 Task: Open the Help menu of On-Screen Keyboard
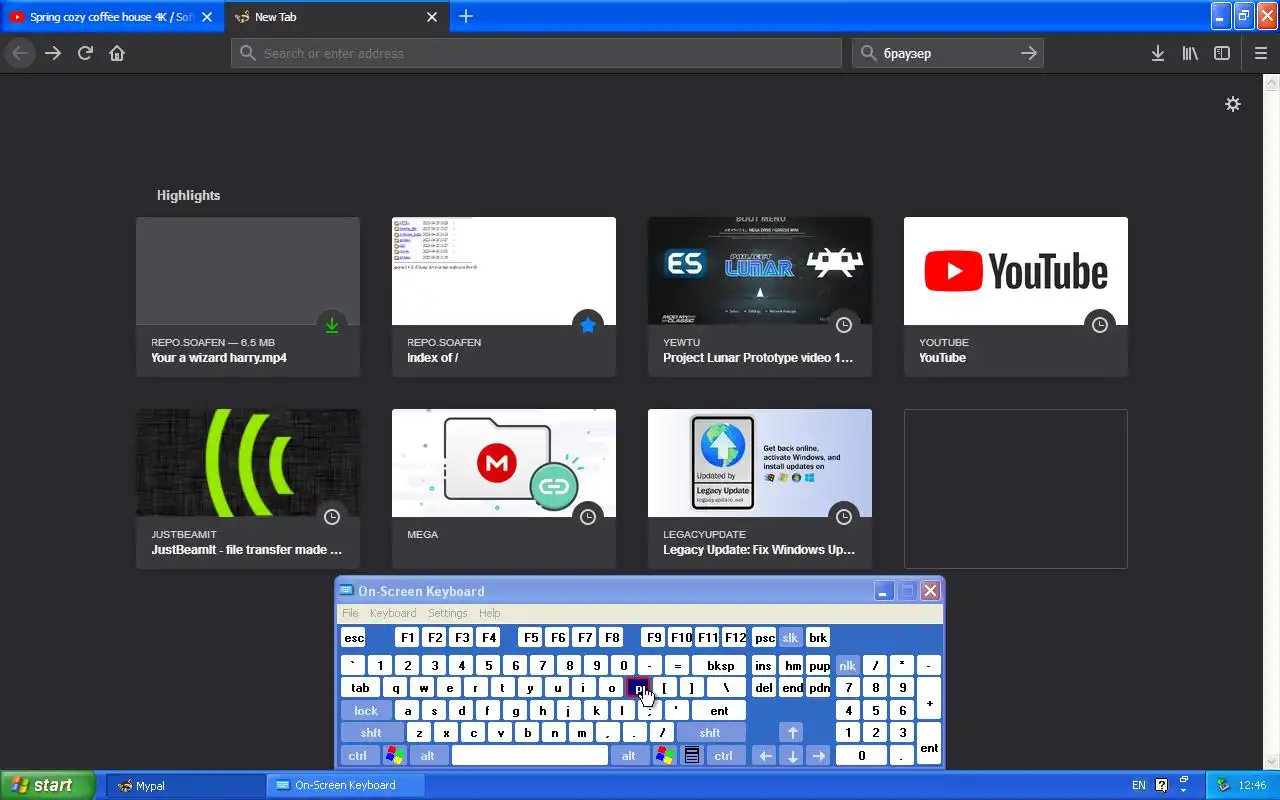coord(490,613)
